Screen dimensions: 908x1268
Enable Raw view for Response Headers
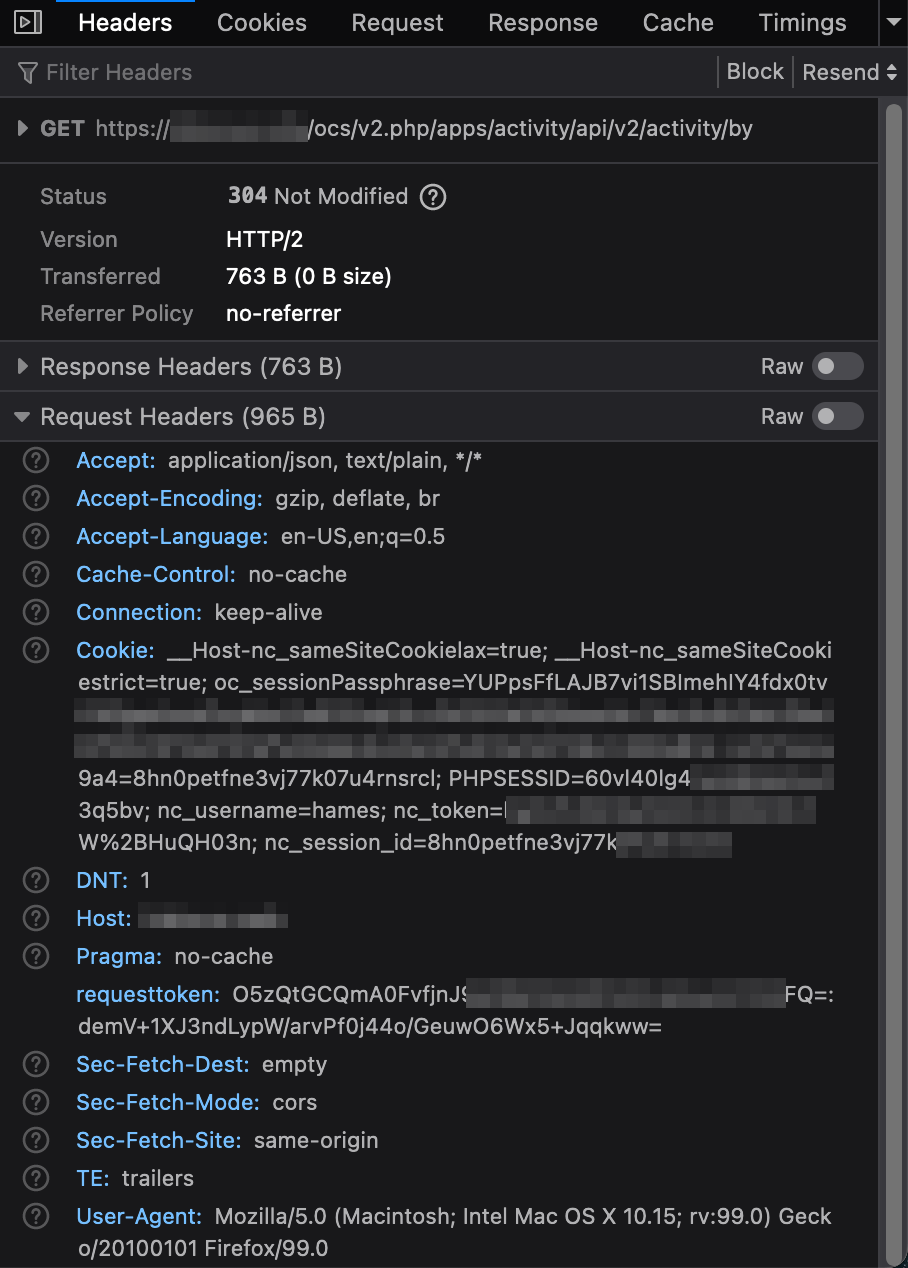838,367
